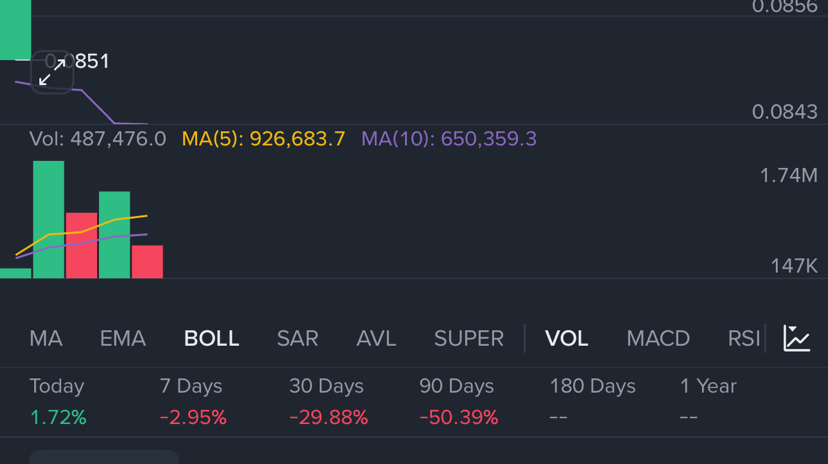Expand the chart to fullscreen
The image size is (828, 464).
[52, 71]
